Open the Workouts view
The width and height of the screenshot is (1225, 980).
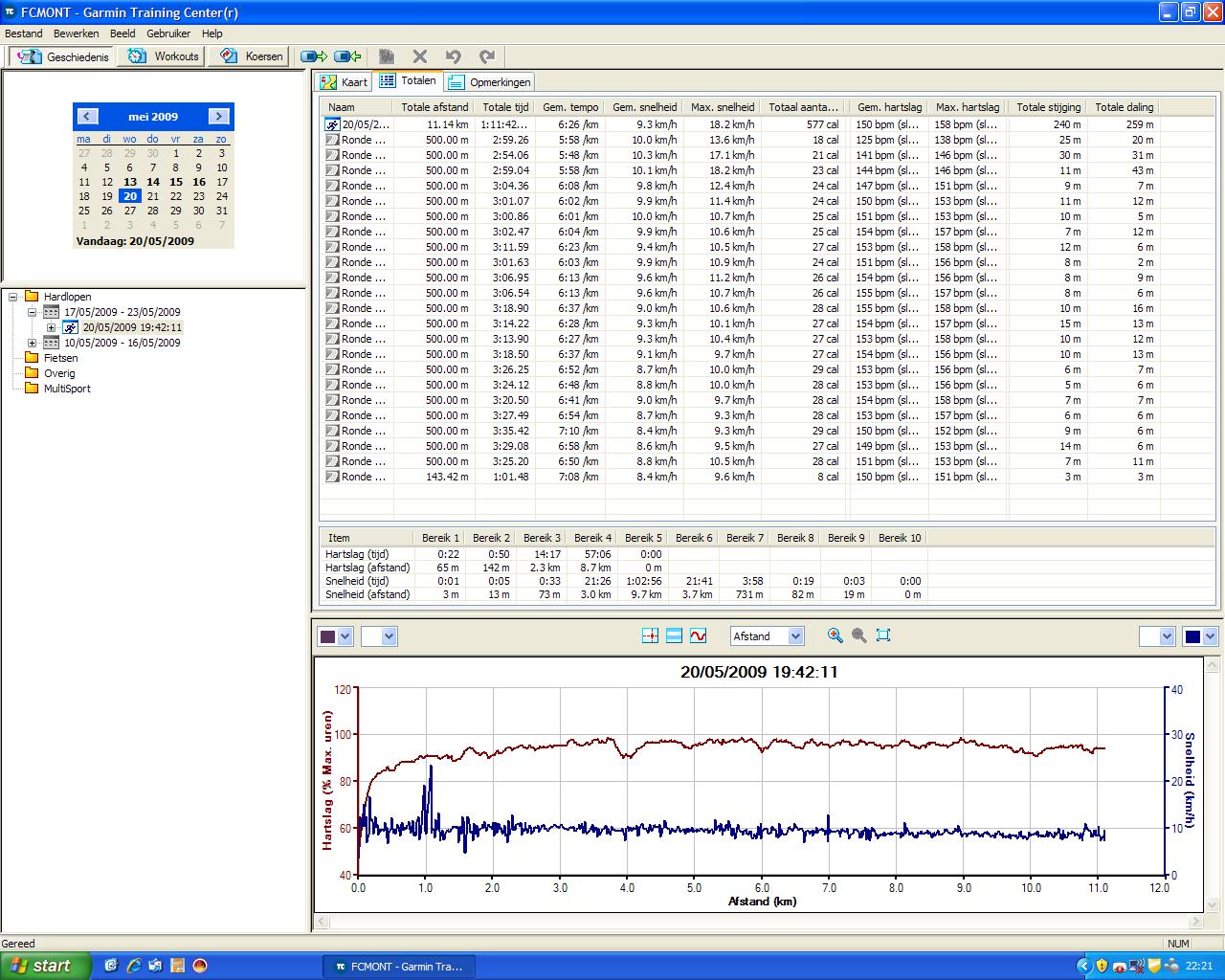pyautogui.click(x=164, y=56)
